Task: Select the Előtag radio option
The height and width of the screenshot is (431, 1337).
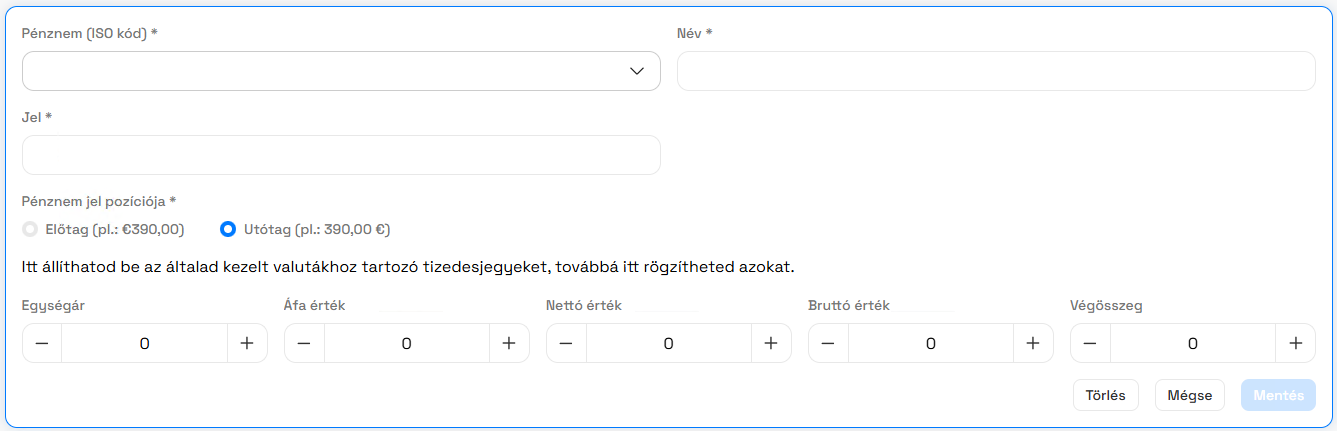Action: coord(30,229)
